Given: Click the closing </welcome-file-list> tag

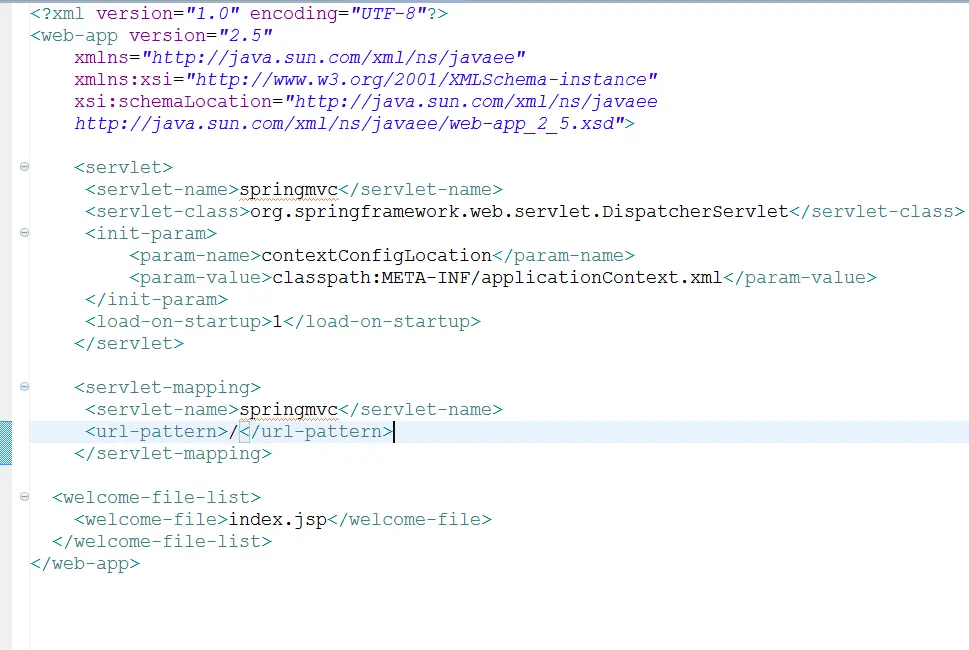Looking at the screenshot, I should (x=162, y=542).
